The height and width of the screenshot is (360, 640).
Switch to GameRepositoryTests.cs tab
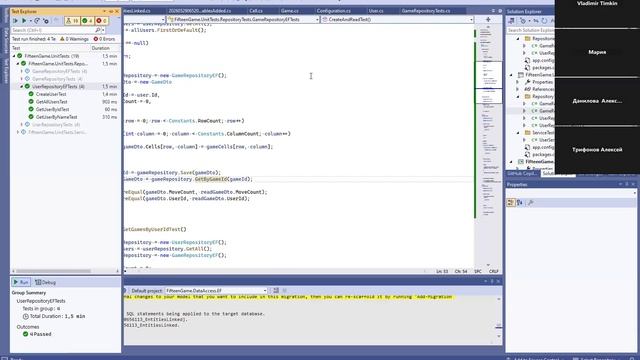(426, 11)
